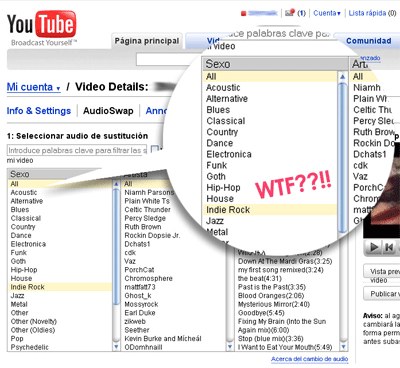Click the Vista previa button

[382, 271]
